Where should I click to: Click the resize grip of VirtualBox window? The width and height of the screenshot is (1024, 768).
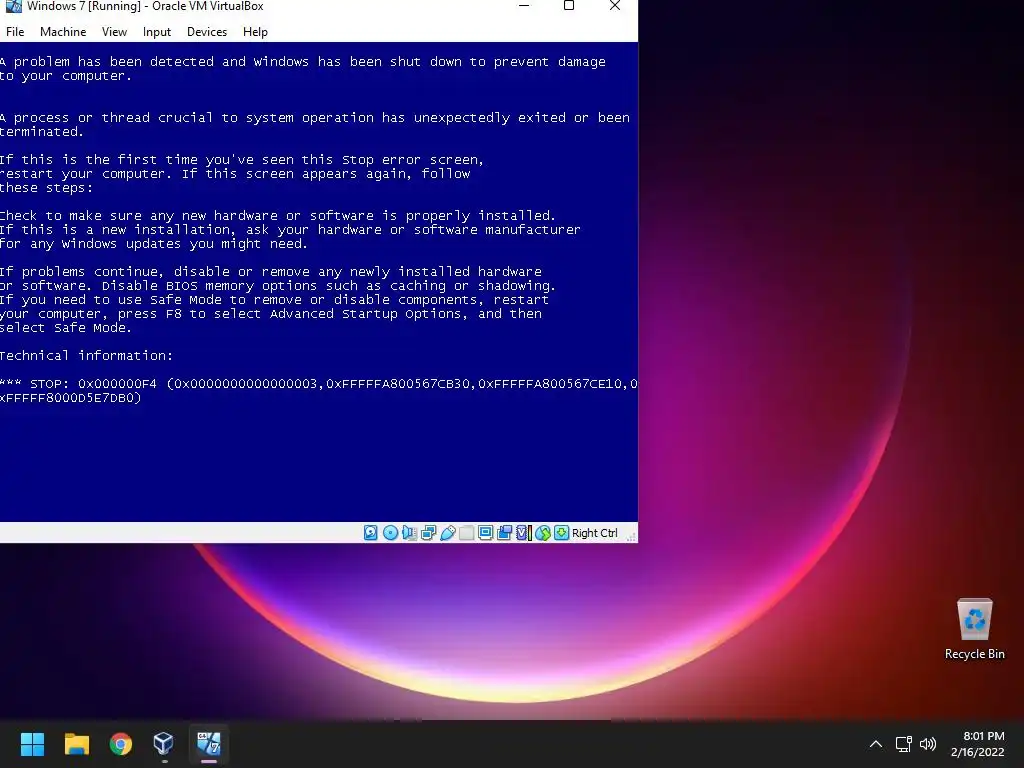click(x=631, y=536)
